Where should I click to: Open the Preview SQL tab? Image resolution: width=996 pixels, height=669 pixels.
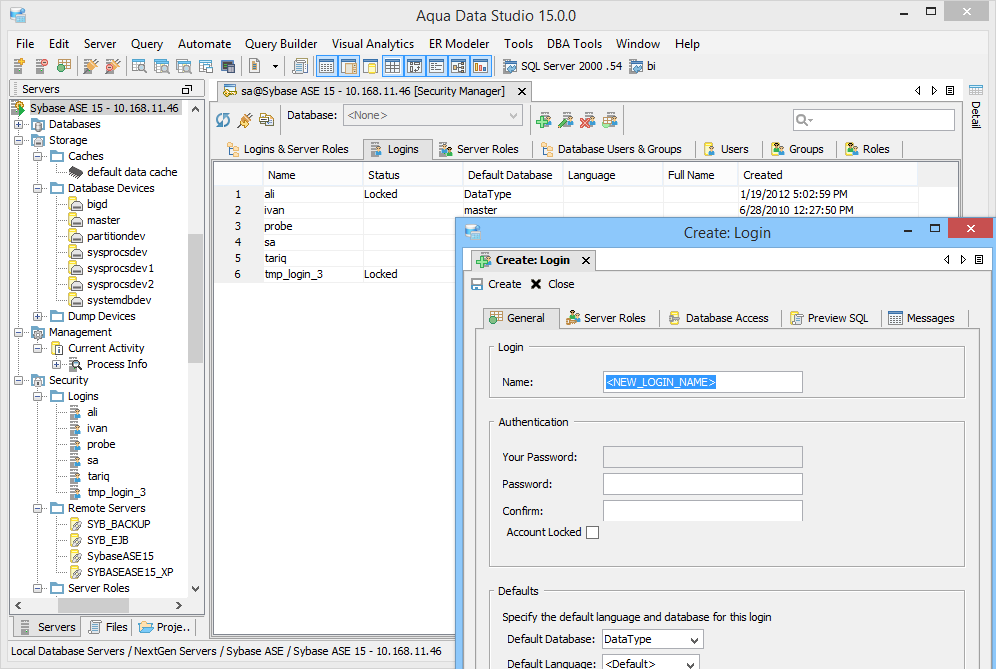click(x=829, y=318)
